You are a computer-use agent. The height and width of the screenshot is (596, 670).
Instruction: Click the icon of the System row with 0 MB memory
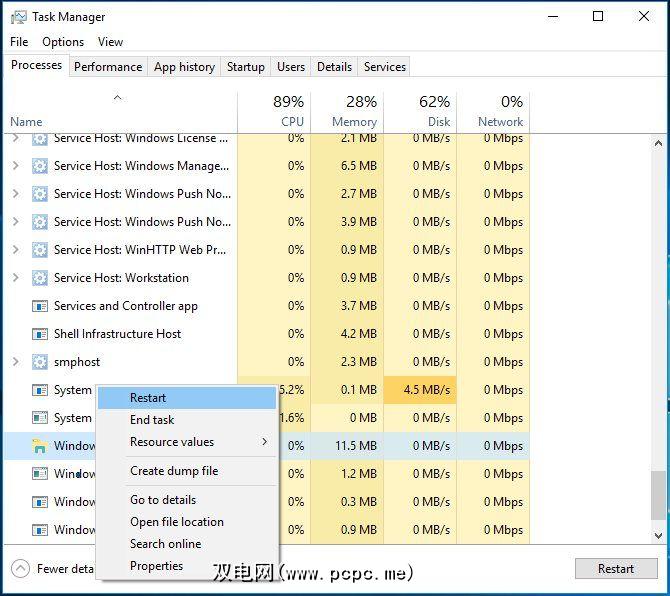click(40, 418)
